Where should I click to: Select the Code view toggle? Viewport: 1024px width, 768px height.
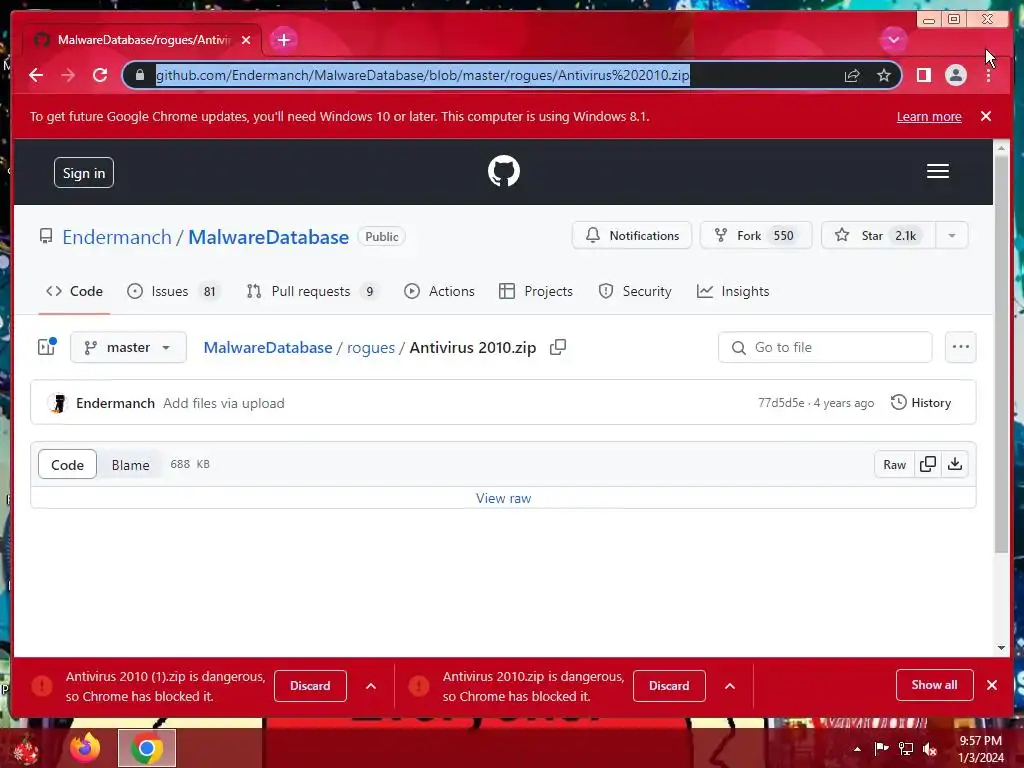coord(67,464)
